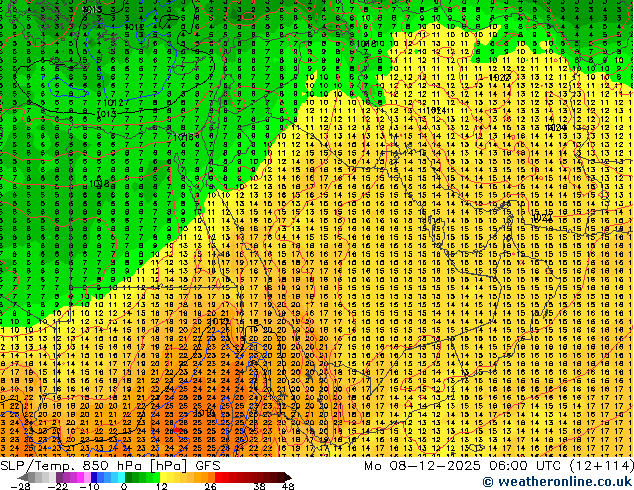Click the yellow legend swatch at 12
Screen dimensions: 634x490
(163, 477)
